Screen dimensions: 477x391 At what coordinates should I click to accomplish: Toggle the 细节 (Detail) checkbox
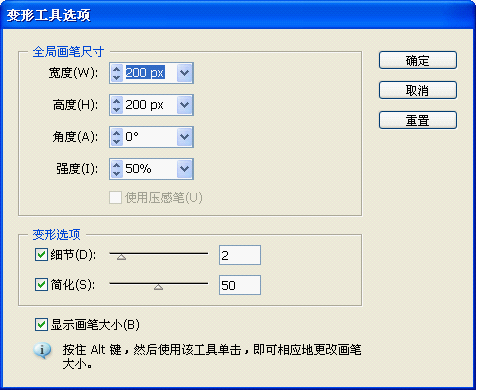41,255
